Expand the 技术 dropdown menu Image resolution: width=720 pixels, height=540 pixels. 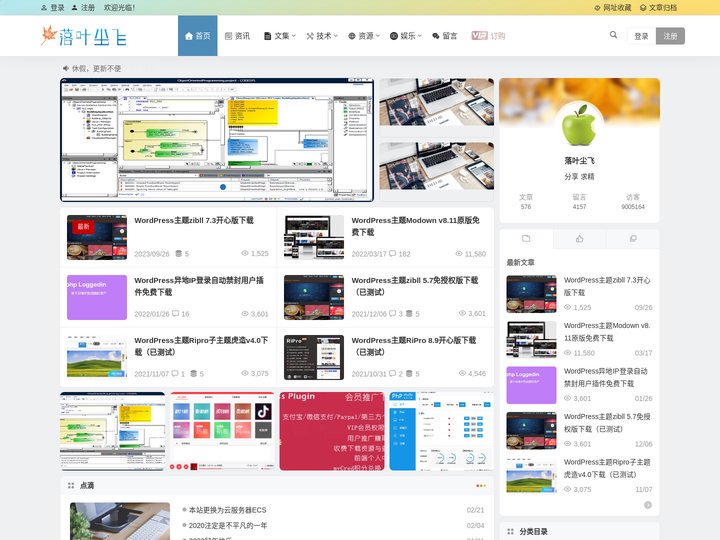[322, 36]
